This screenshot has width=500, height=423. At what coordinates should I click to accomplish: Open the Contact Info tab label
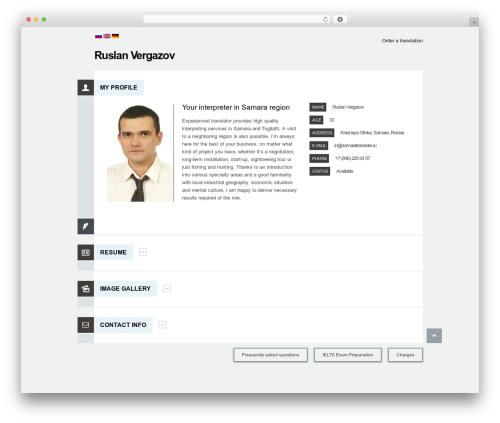coord(123,325)
